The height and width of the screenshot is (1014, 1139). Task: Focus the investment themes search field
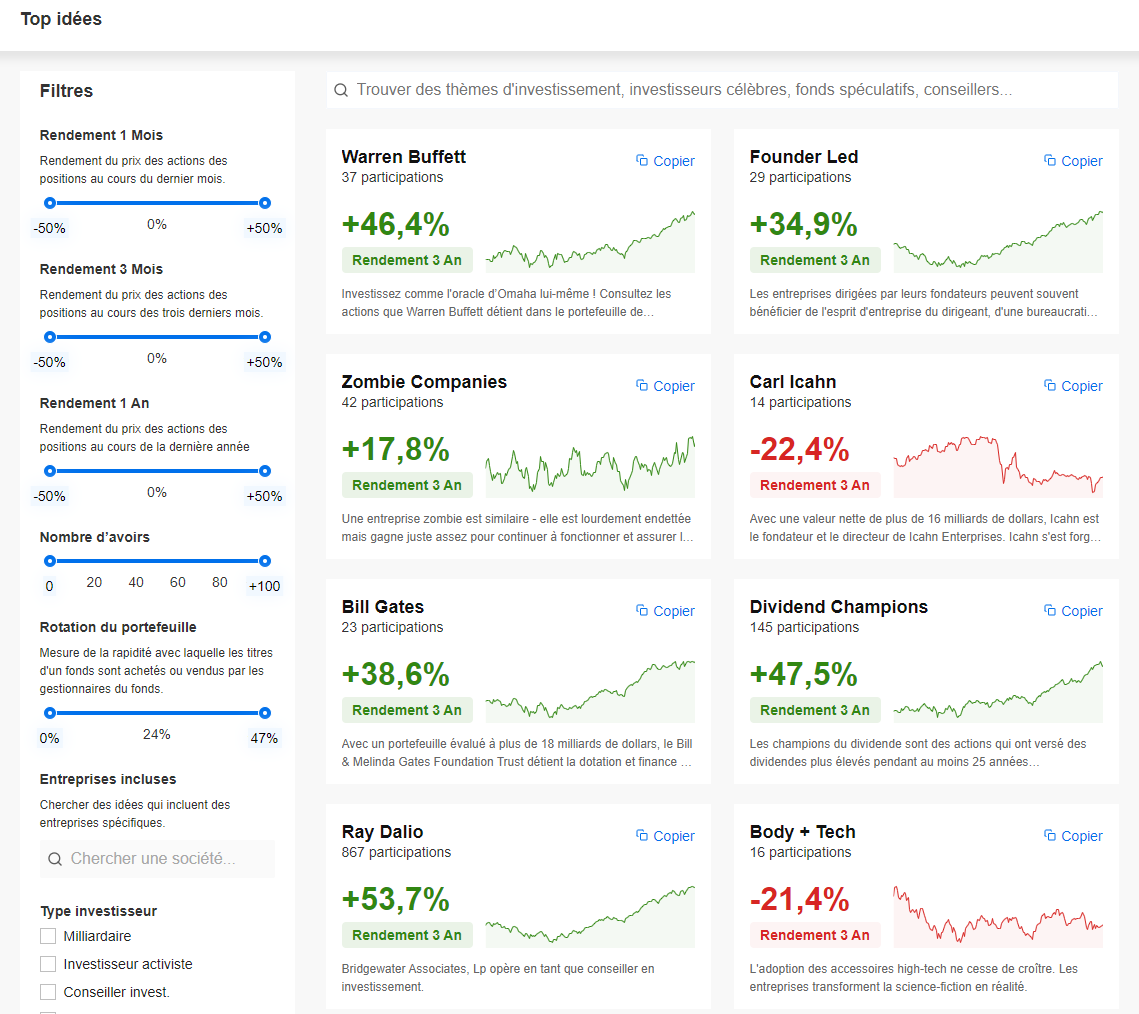722,90
